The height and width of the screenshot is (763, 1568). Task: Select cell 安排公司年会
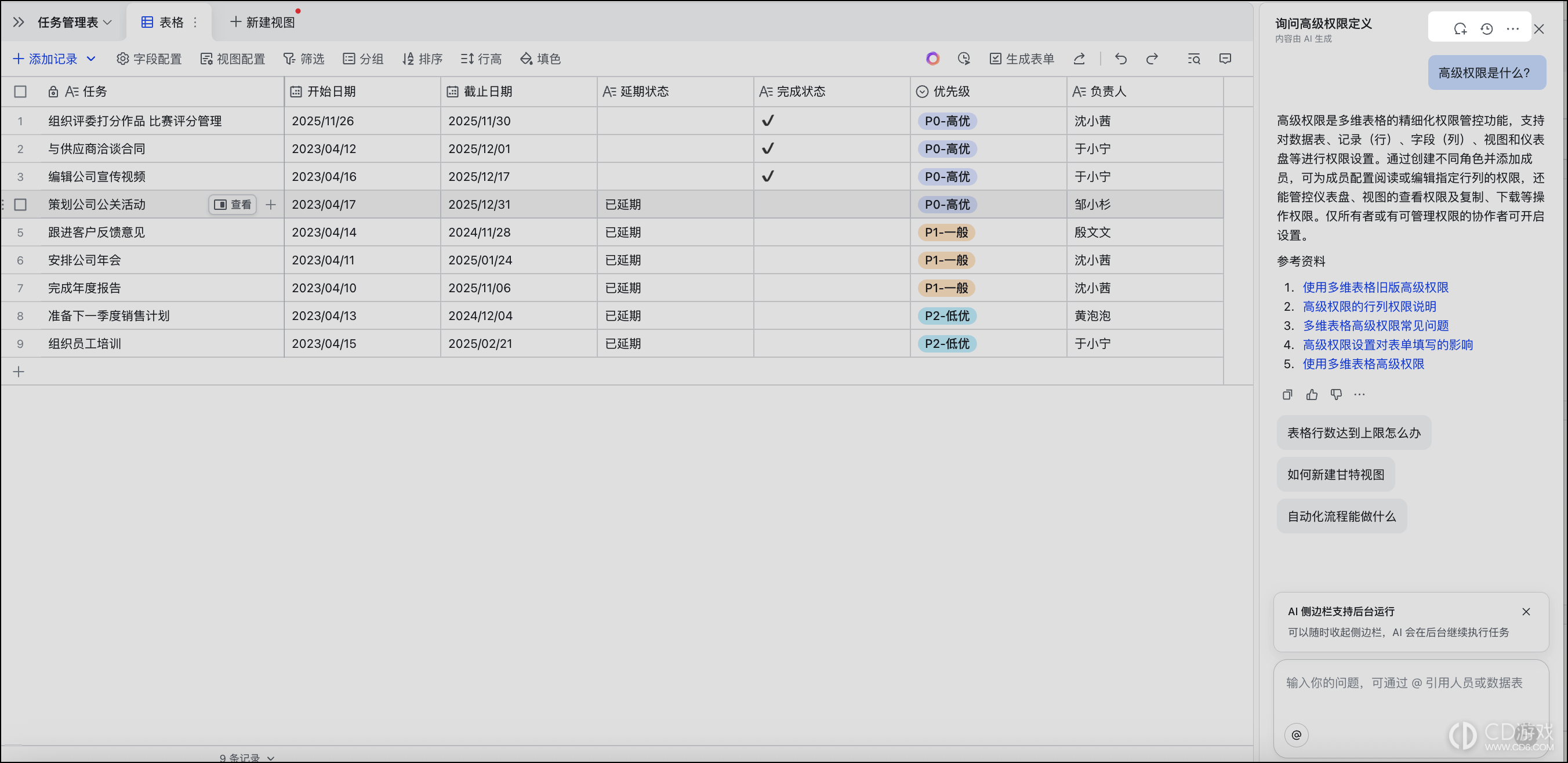(x=162, y=260)
